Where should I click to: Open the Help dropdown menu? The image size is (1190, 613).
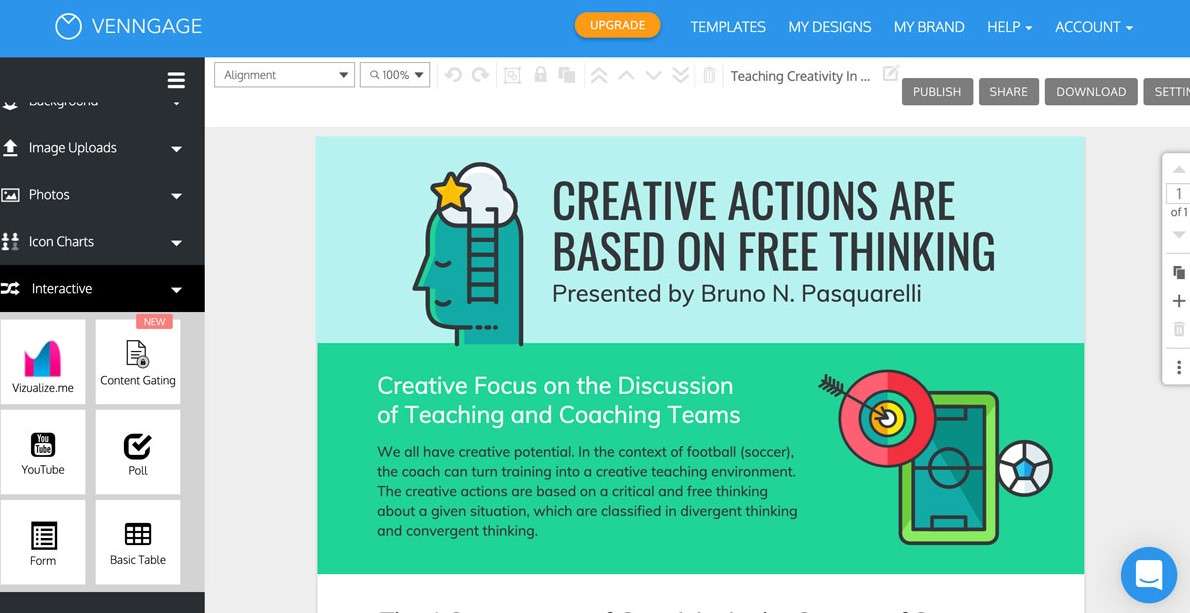[x=1009, y=27]
